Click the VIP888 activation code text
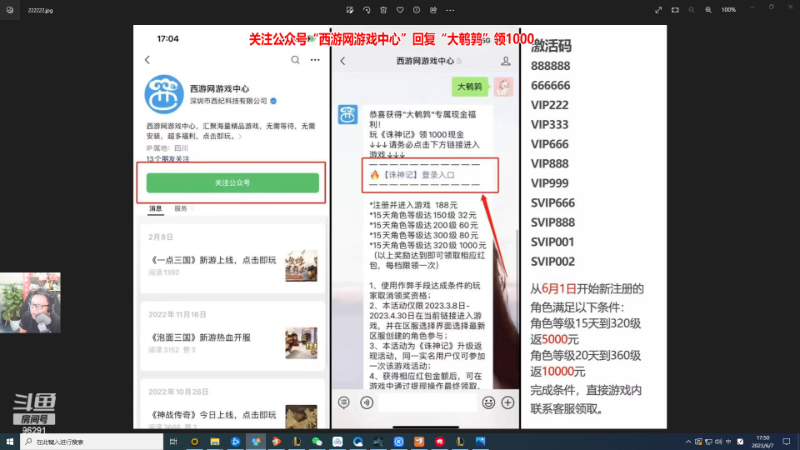 [549, 164]
